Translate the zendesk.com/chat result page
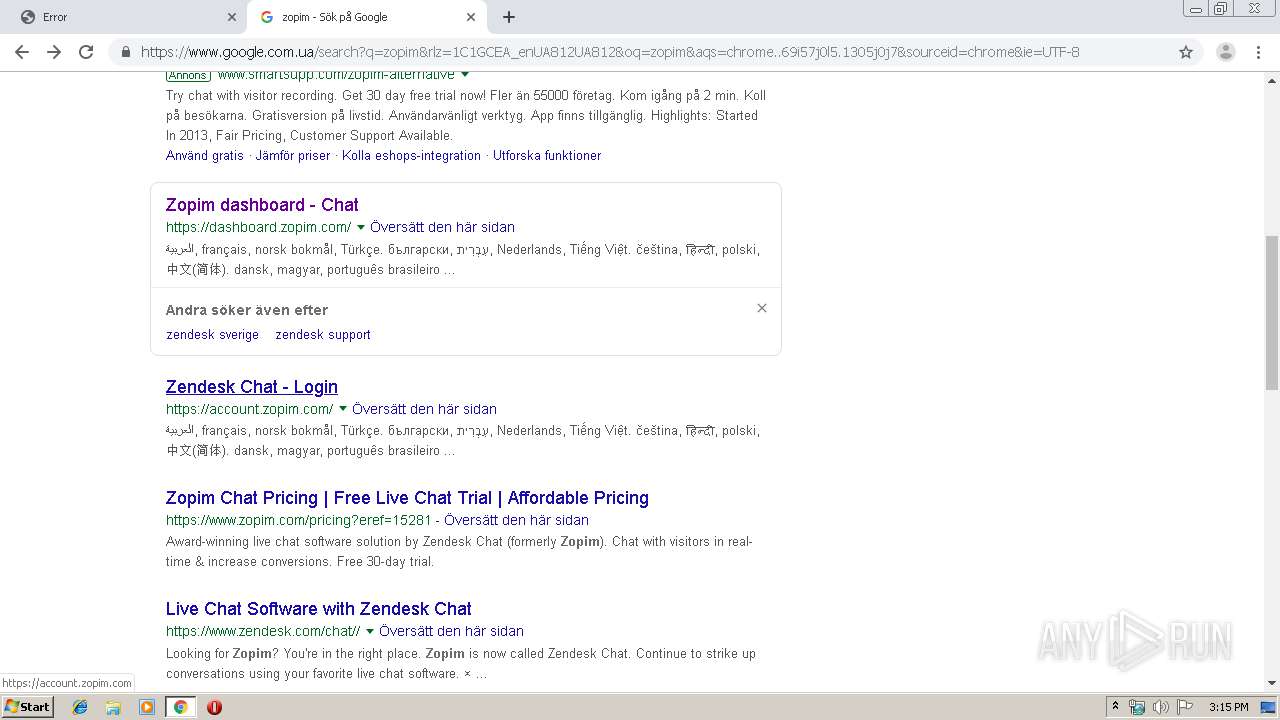 click(x=451, y=631)
